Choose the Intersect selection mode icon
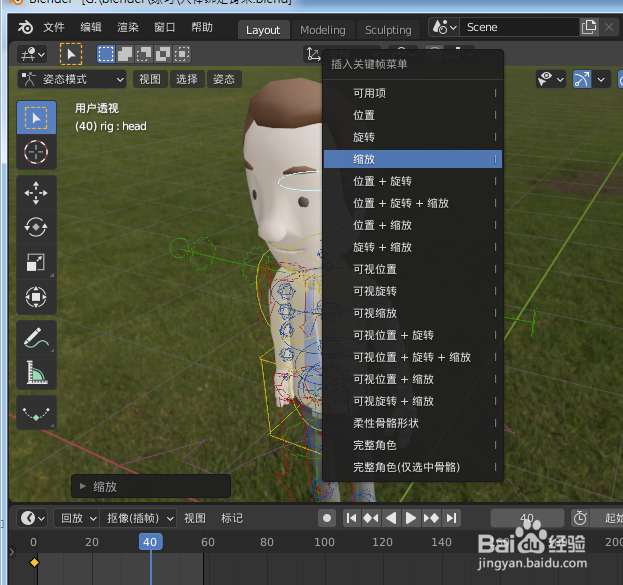The height and width of the screenshot is (585, 623). [182, 54]
